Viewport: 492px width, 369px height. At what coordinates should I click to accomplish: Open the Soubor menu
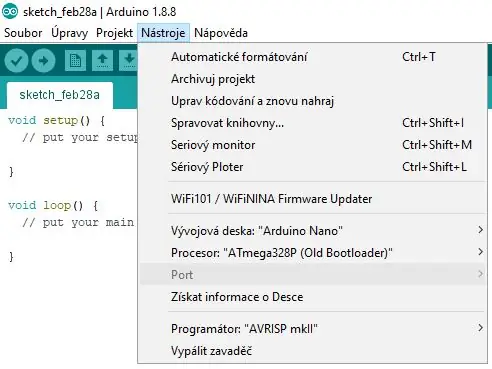[23, 33]
